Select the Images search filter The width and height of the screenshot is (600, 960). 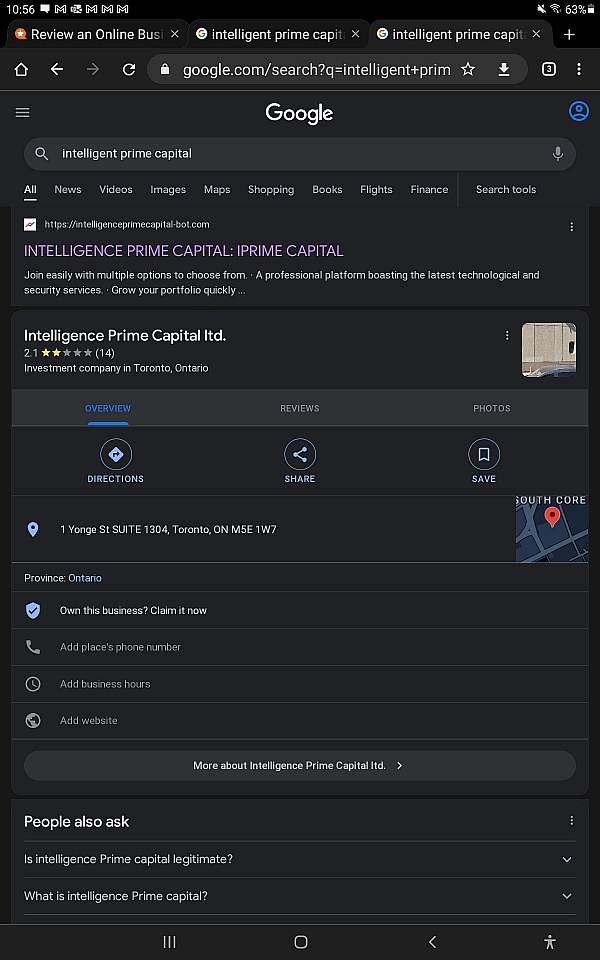tap(168, 190)
